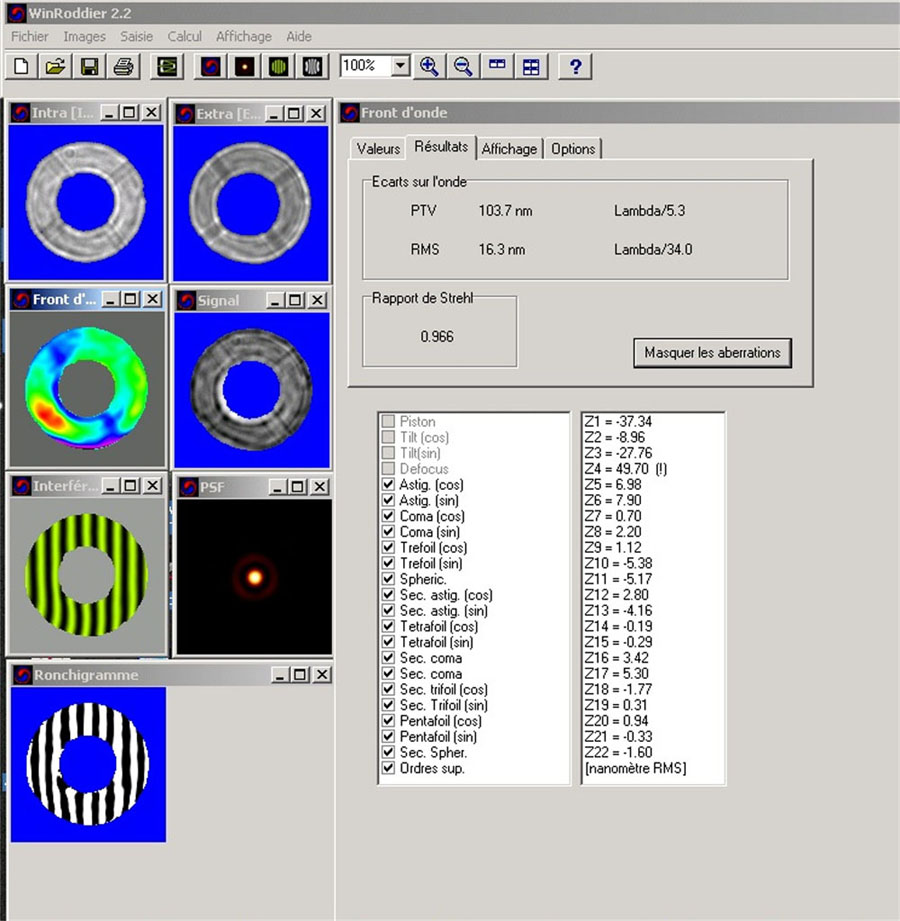Viewport: 900px width, 921px height.
Task: Disable the Ordres sup. checkbox
Action: coord(388,768)
